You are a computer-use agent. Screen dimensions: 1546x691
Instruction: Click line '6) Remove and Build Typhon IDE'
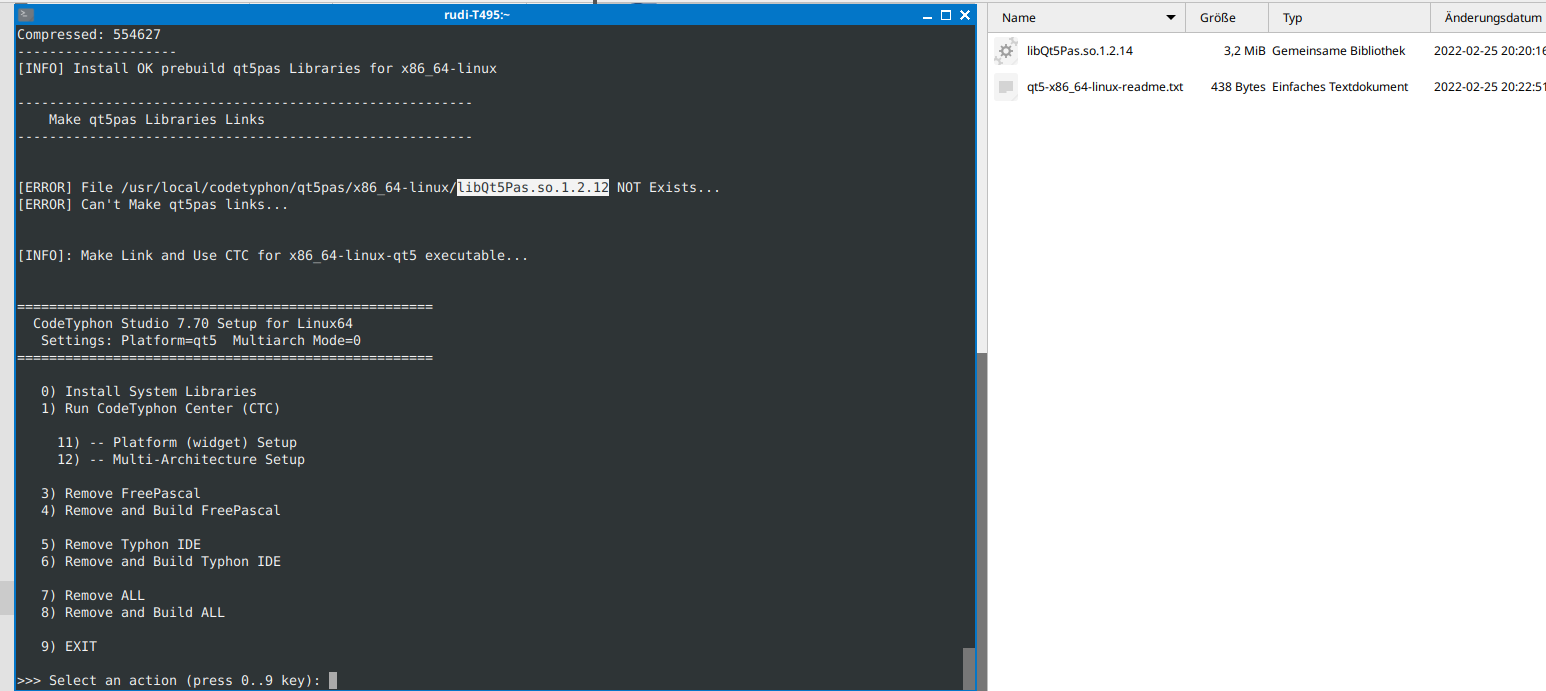(161, 561)
